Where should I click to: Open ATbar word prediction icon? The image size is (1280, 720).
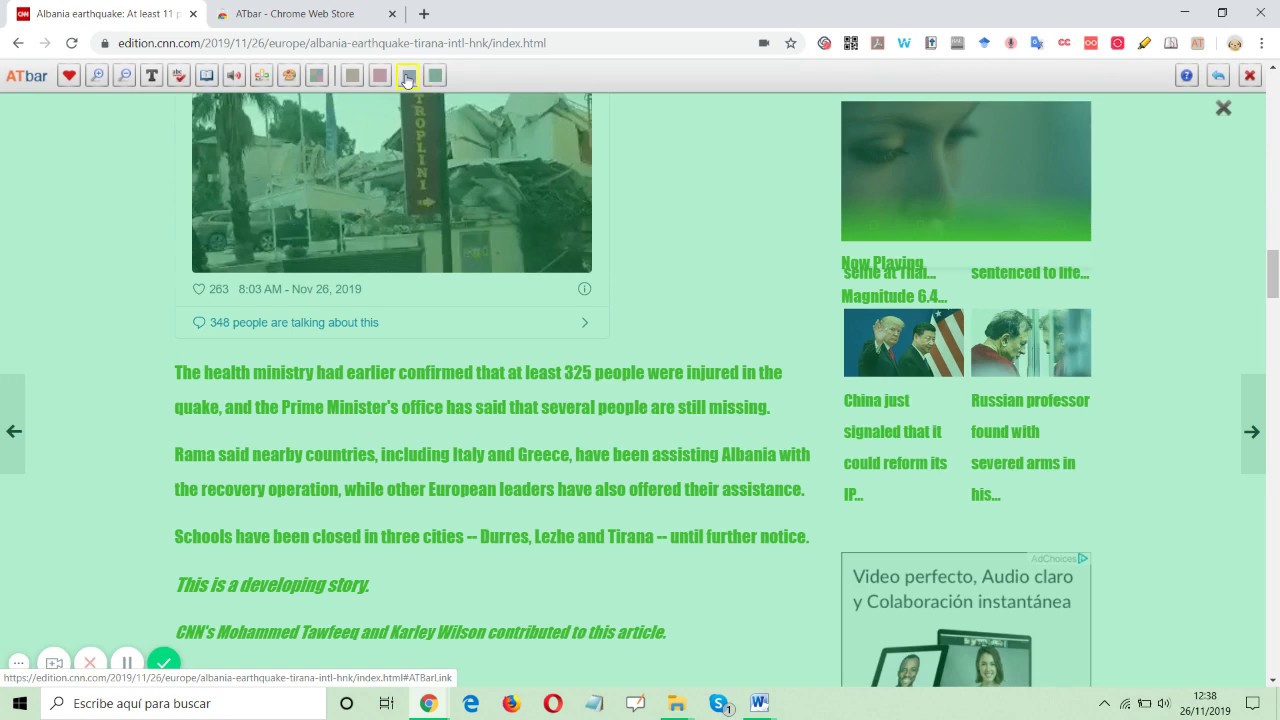click(x=261, y=76)
